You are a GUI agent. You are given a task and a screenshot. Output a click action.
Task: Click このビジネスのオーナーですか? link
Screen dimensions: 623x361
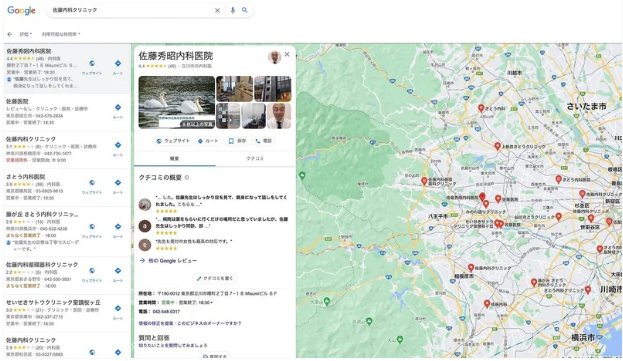tap(209, 323)
